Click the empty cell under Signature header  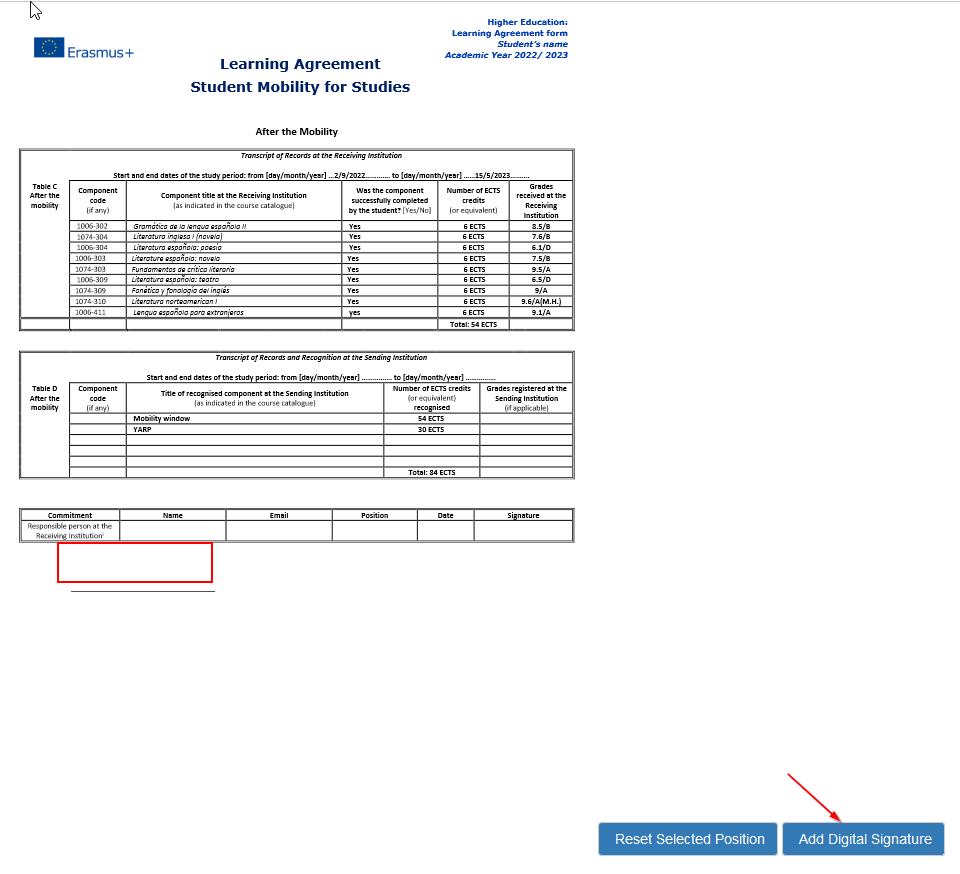[x=523, y=531]
